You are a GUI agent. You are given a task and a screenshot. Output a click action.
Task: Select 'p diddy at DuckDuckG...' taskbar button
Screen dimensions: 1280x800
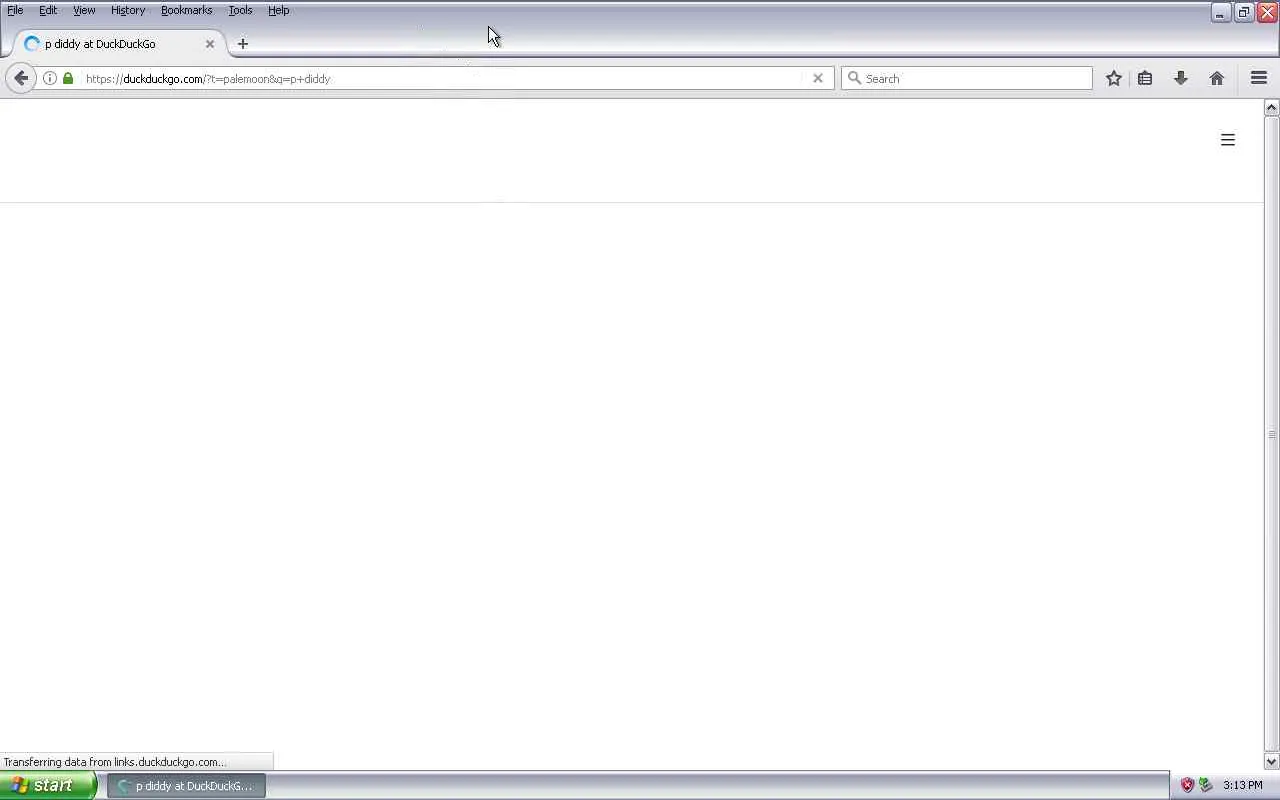click(x=186, y=786)
